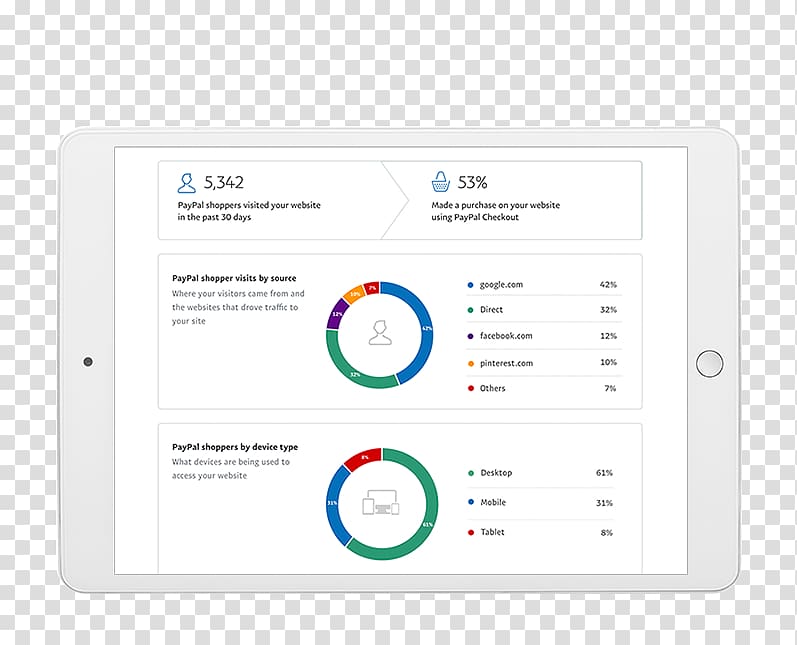Click the 'PayPal shopper visits by source' heading
The width and height of the screenshot is (797, 645).
pos(234,278)
